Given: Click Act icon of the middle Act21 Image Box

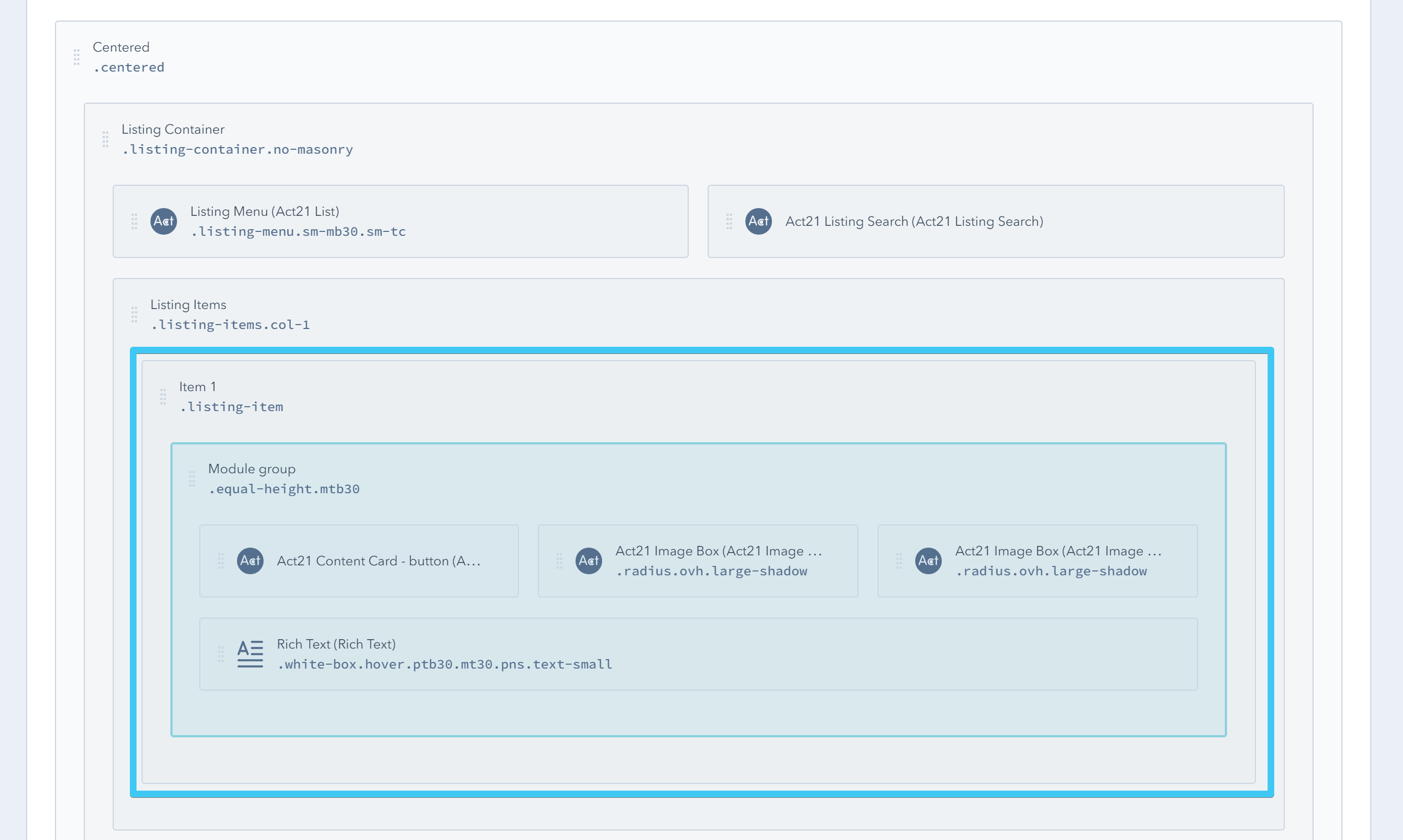Looking at the screenshot, I should coord(589,561).
